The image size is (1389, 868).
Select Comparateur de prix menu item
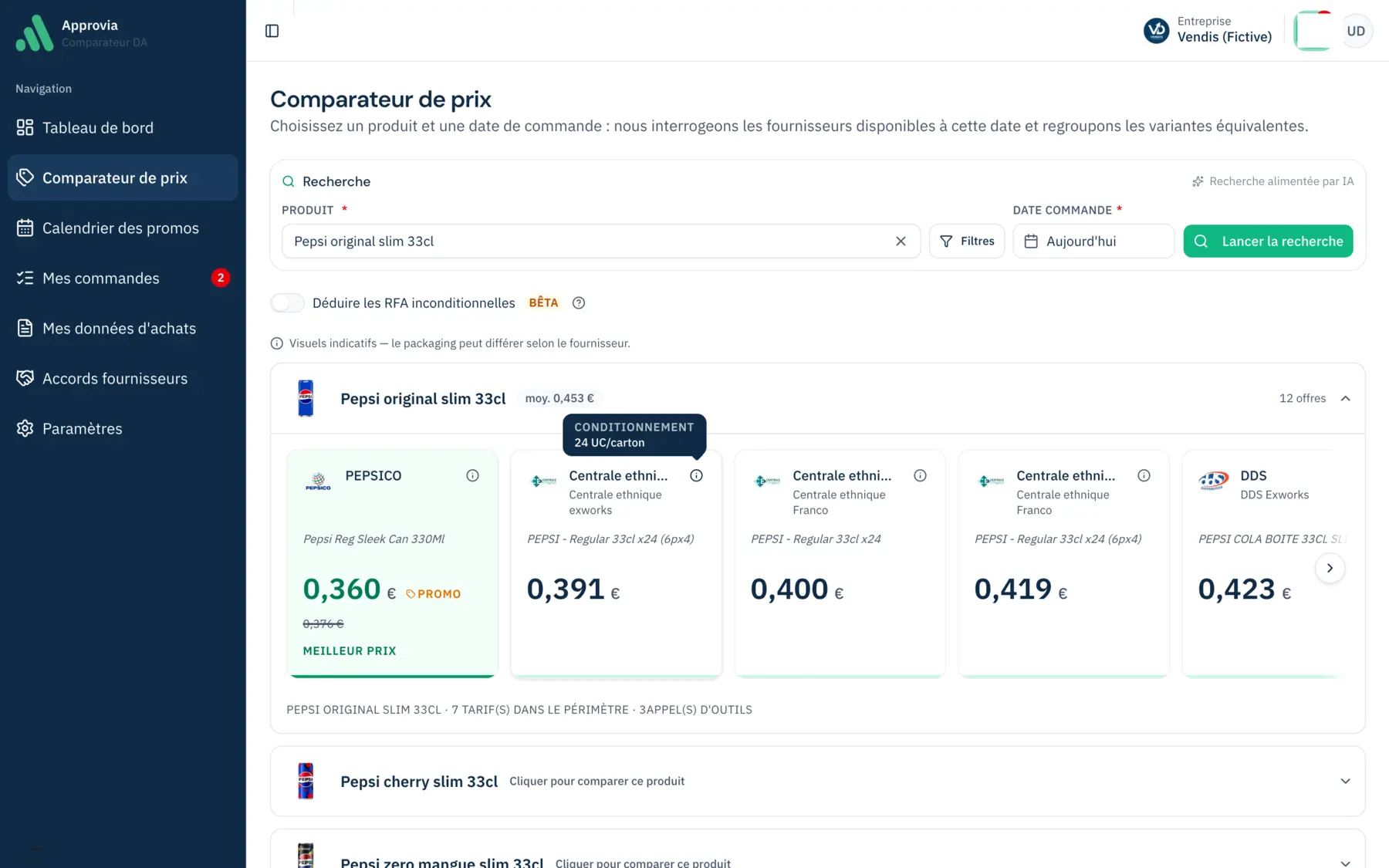point(123,177)
